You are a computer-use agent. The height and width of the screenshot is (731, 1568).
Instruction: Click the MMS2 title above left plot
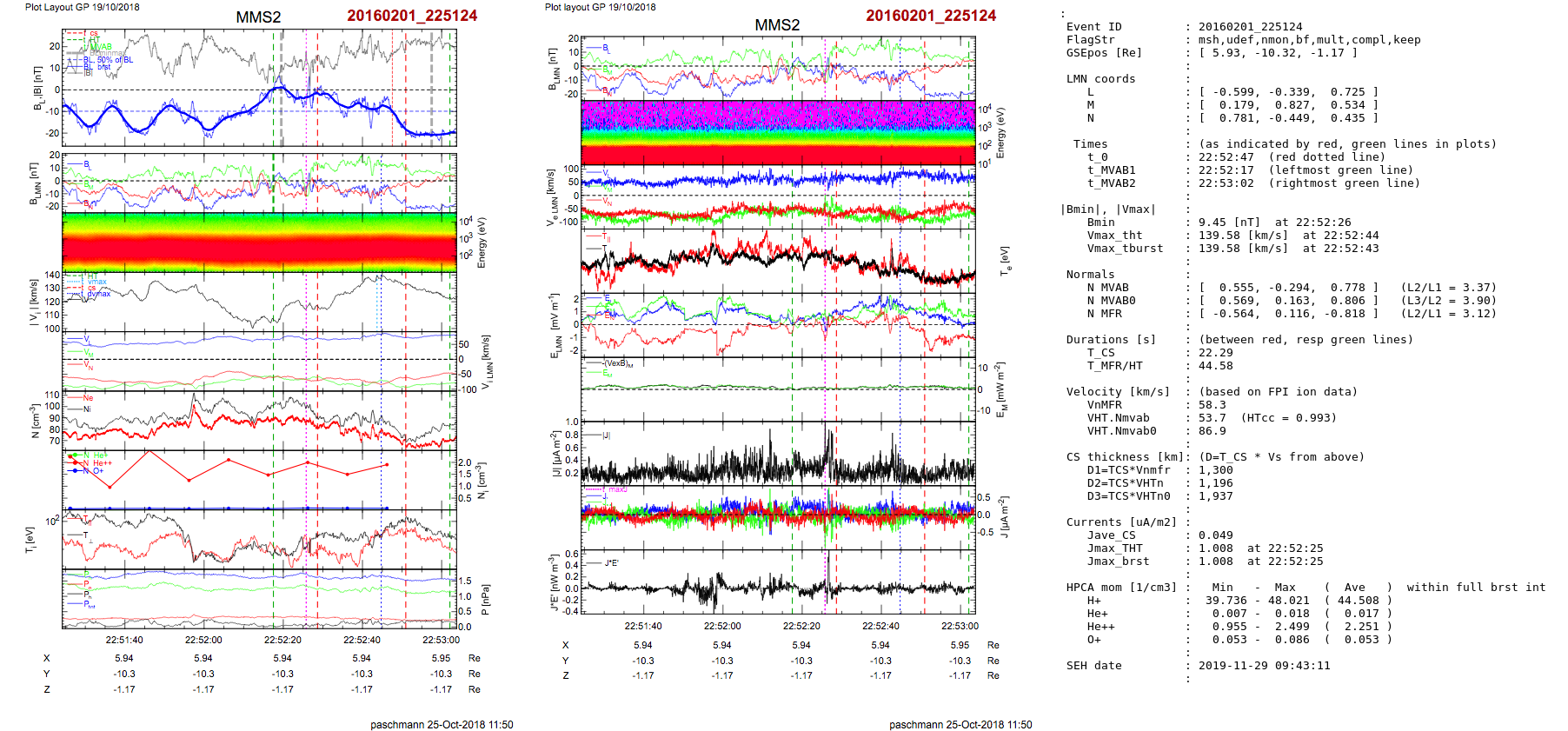tap(258, 17)
